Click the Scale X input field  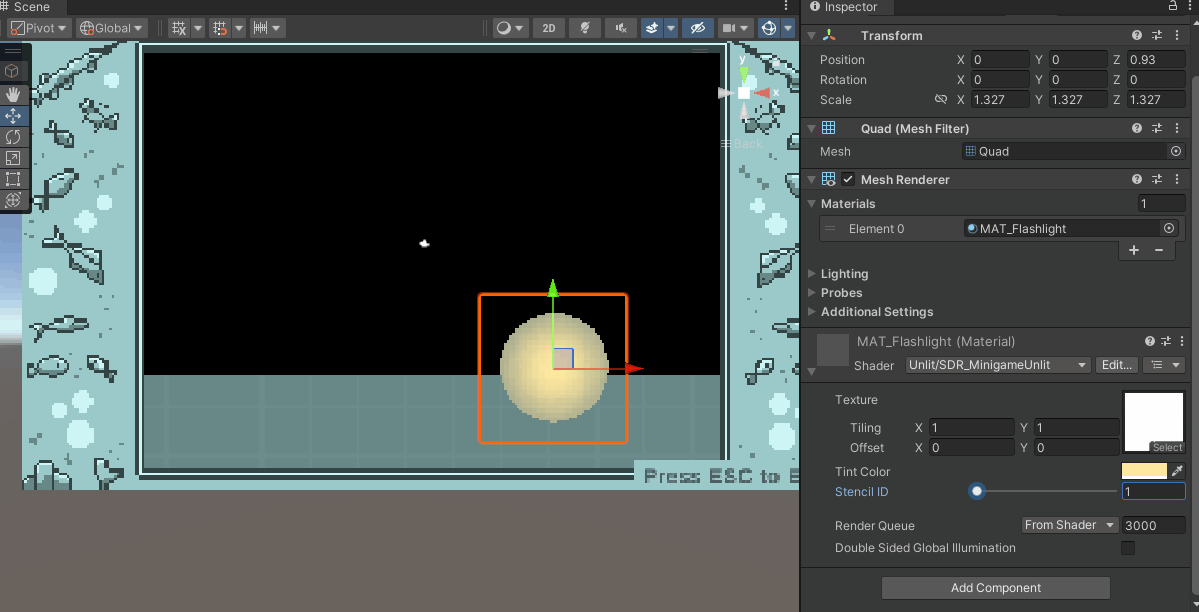(x=1000, y=99)
